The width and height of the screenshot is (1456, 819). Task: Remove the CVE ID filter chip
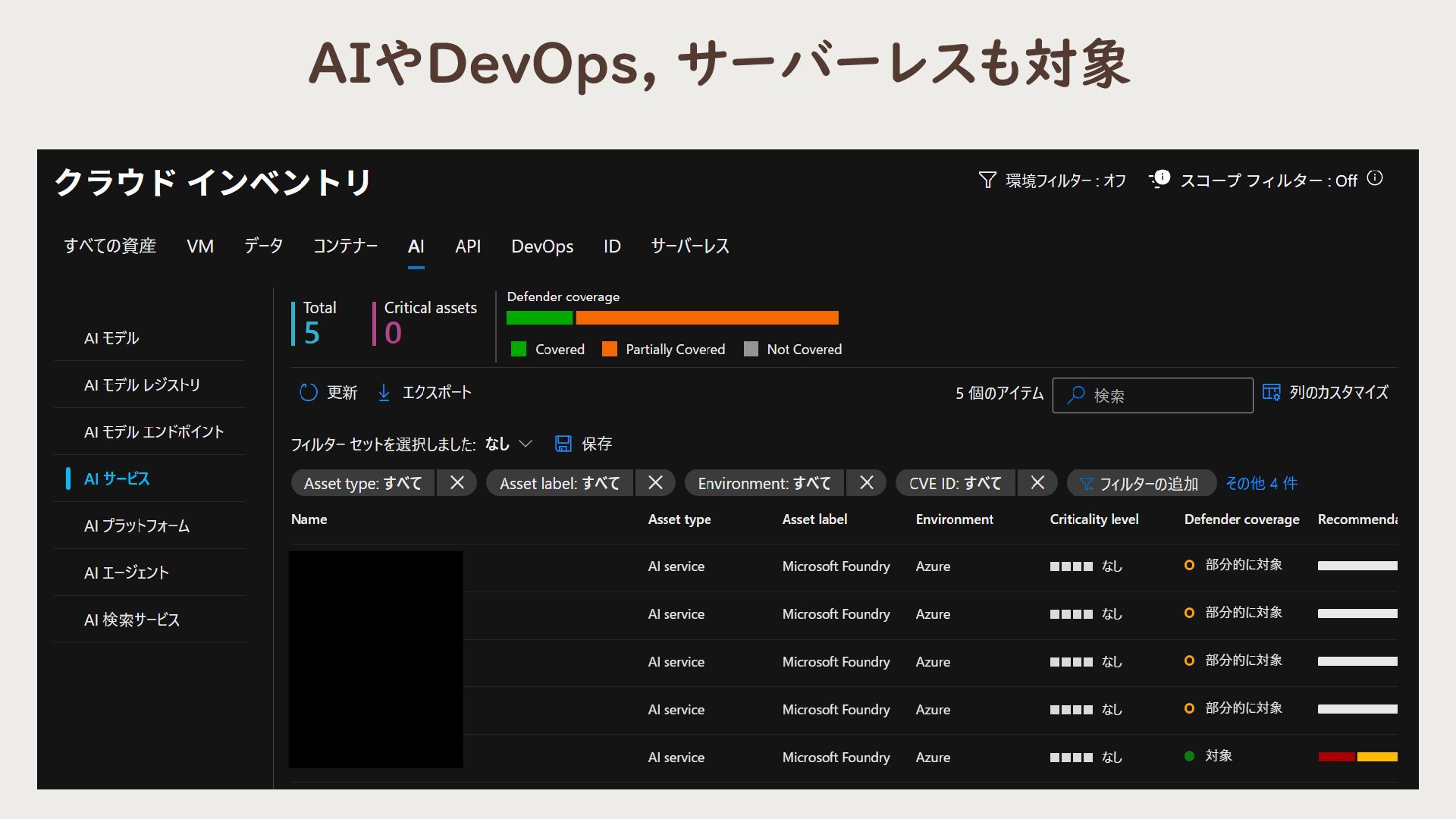(1037, 483)
